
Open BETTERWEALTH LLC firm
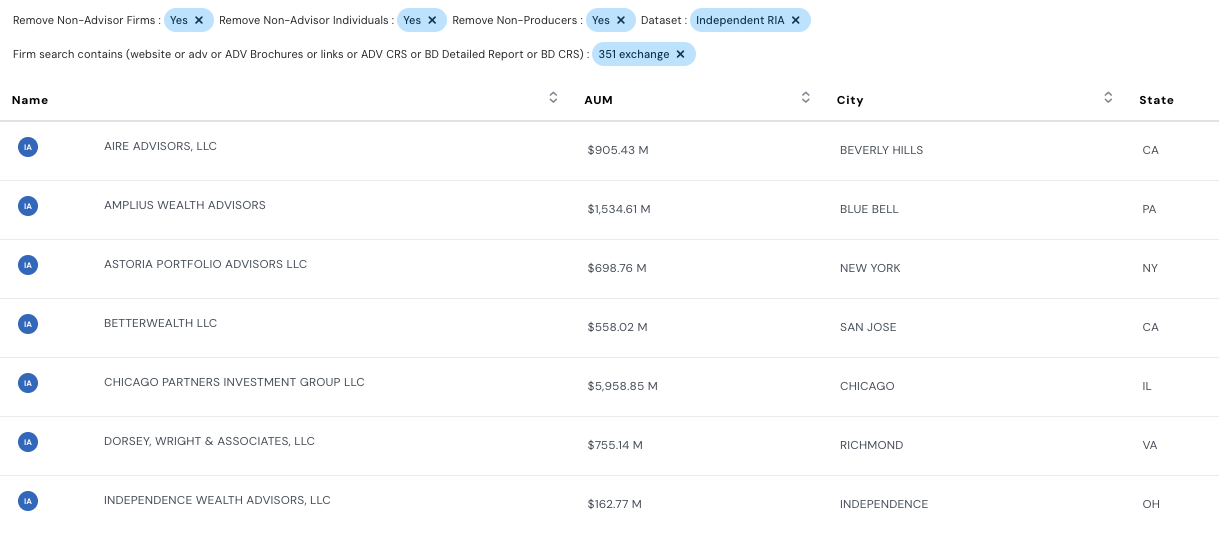tap(160, 323)
